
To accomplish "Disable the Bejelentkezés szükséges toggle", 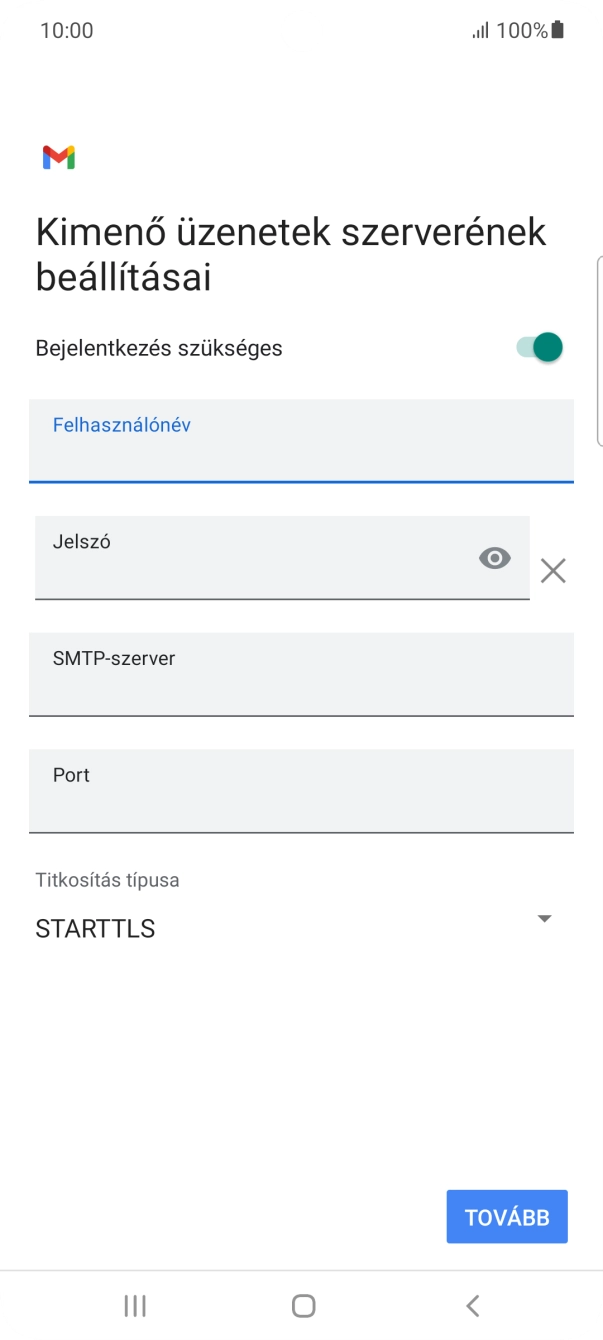I will point(537,347).
